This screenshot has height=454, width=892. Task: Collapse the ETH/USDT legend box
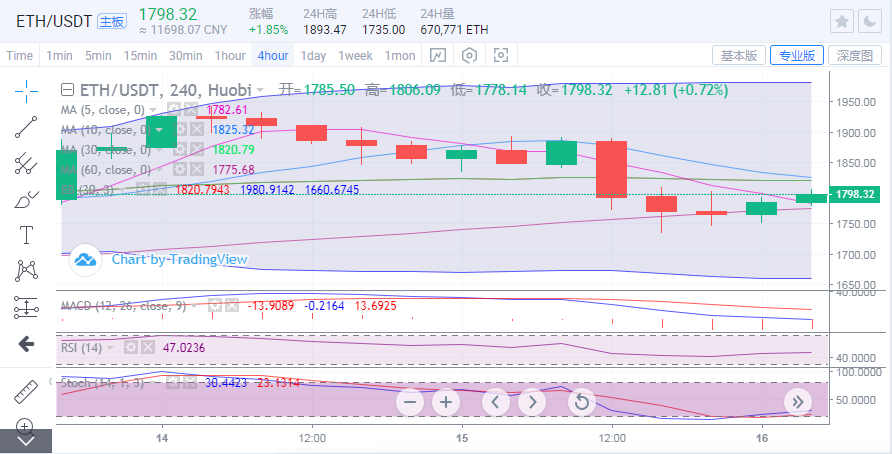pyautogui.click(x=68, y=90)
